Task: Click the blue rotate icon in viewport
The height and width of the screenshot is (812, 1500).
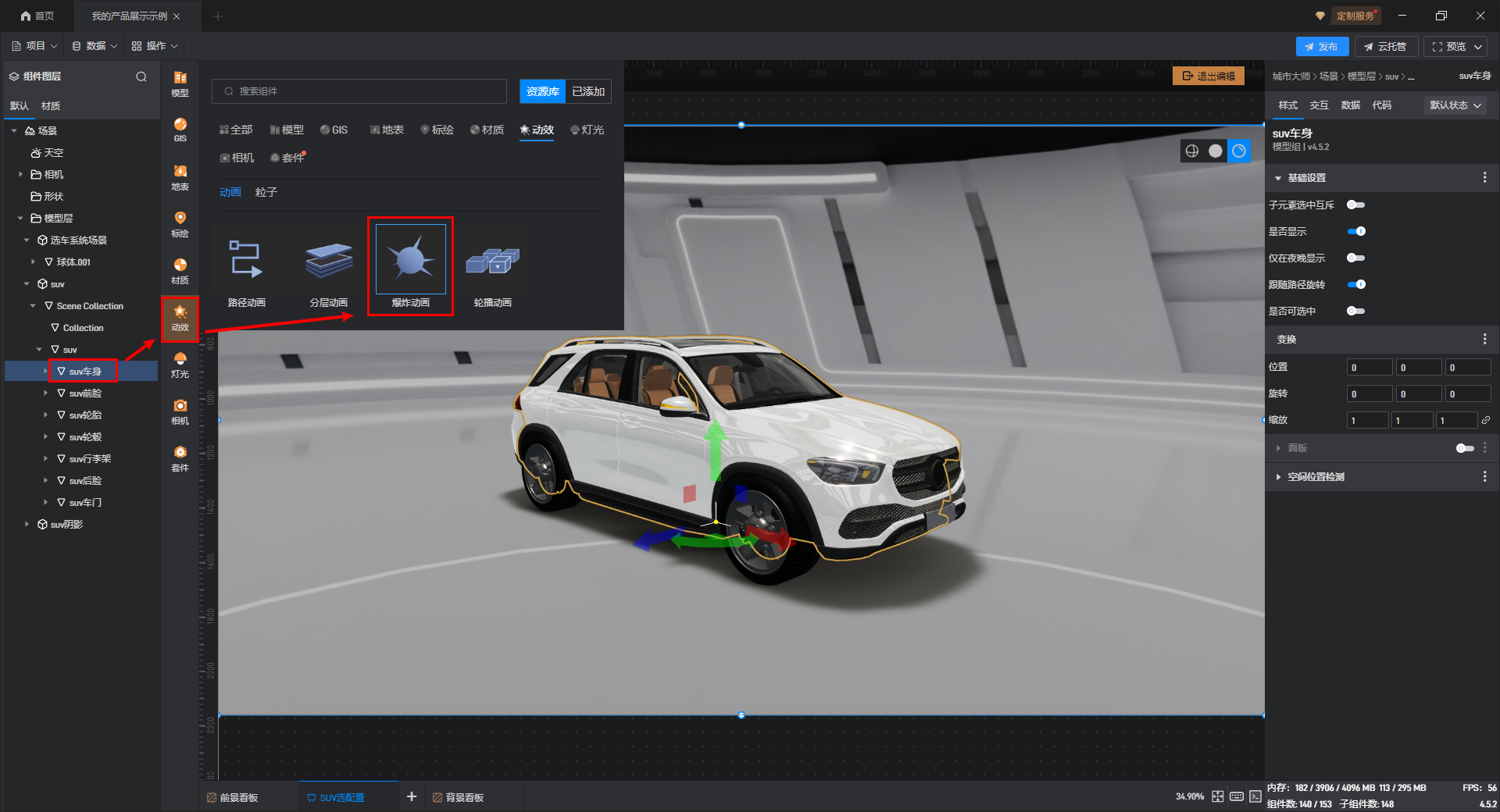Action: click(1239, 151)
